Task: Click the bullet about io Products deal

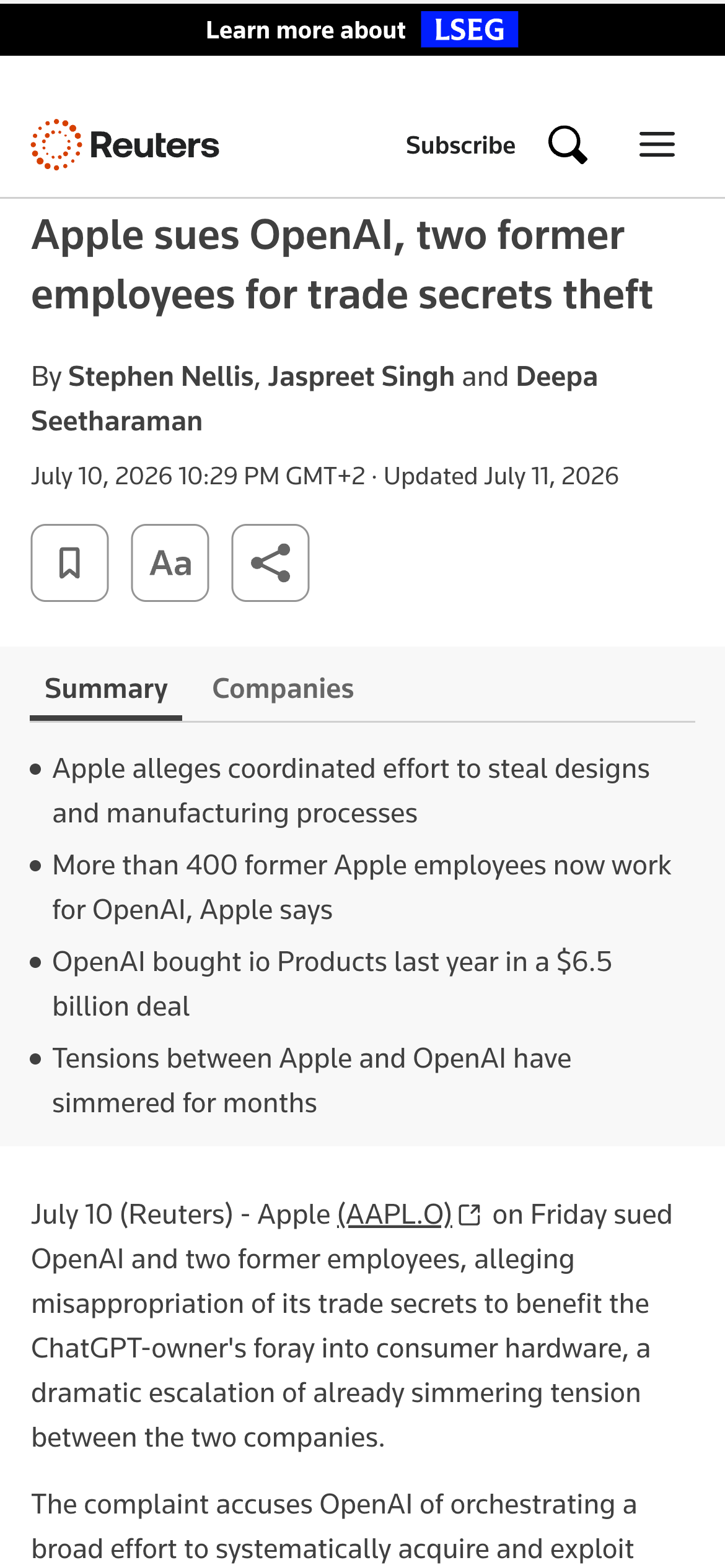Action: click(x=332, y=984)
